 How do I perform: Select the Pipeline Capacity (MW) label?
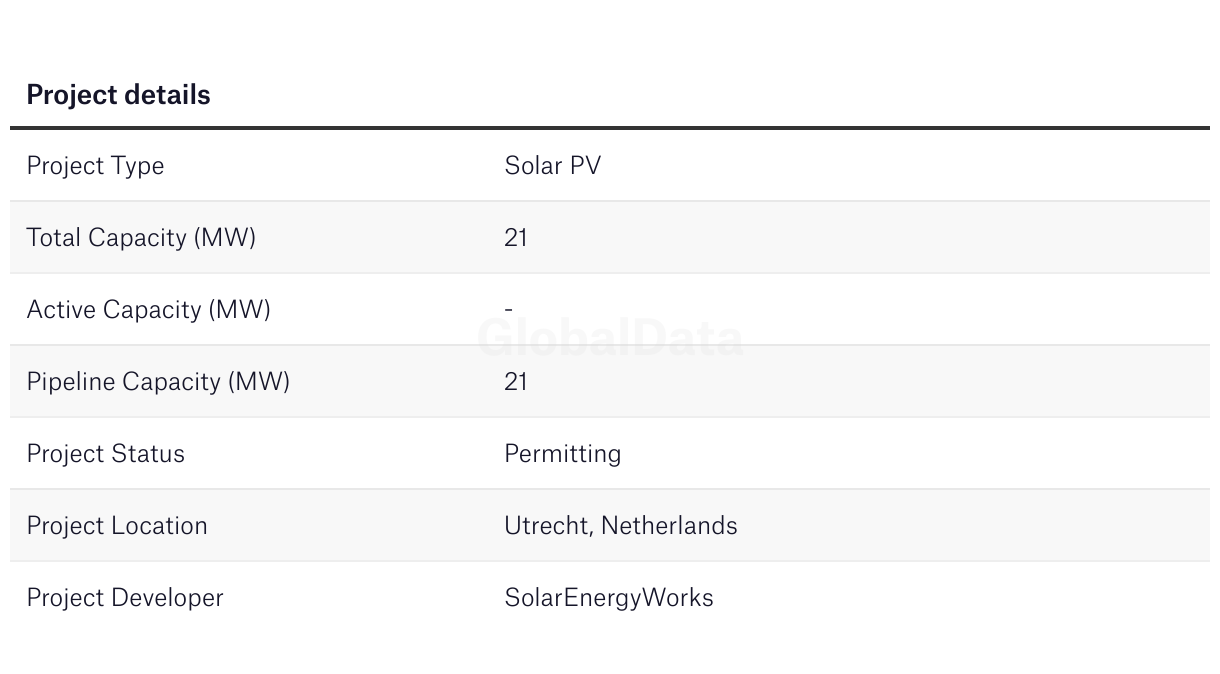point(158,382)
